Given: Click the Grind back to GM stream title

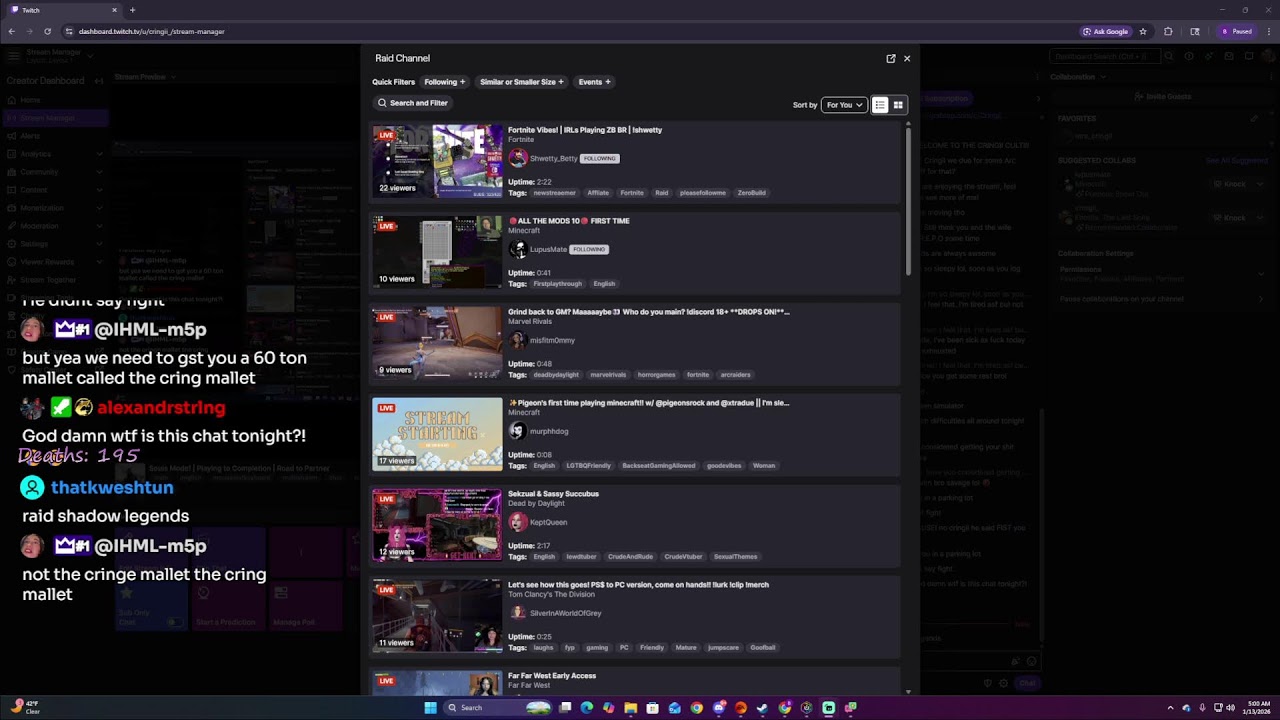Looking at the screenshot, I should (649, 312).
